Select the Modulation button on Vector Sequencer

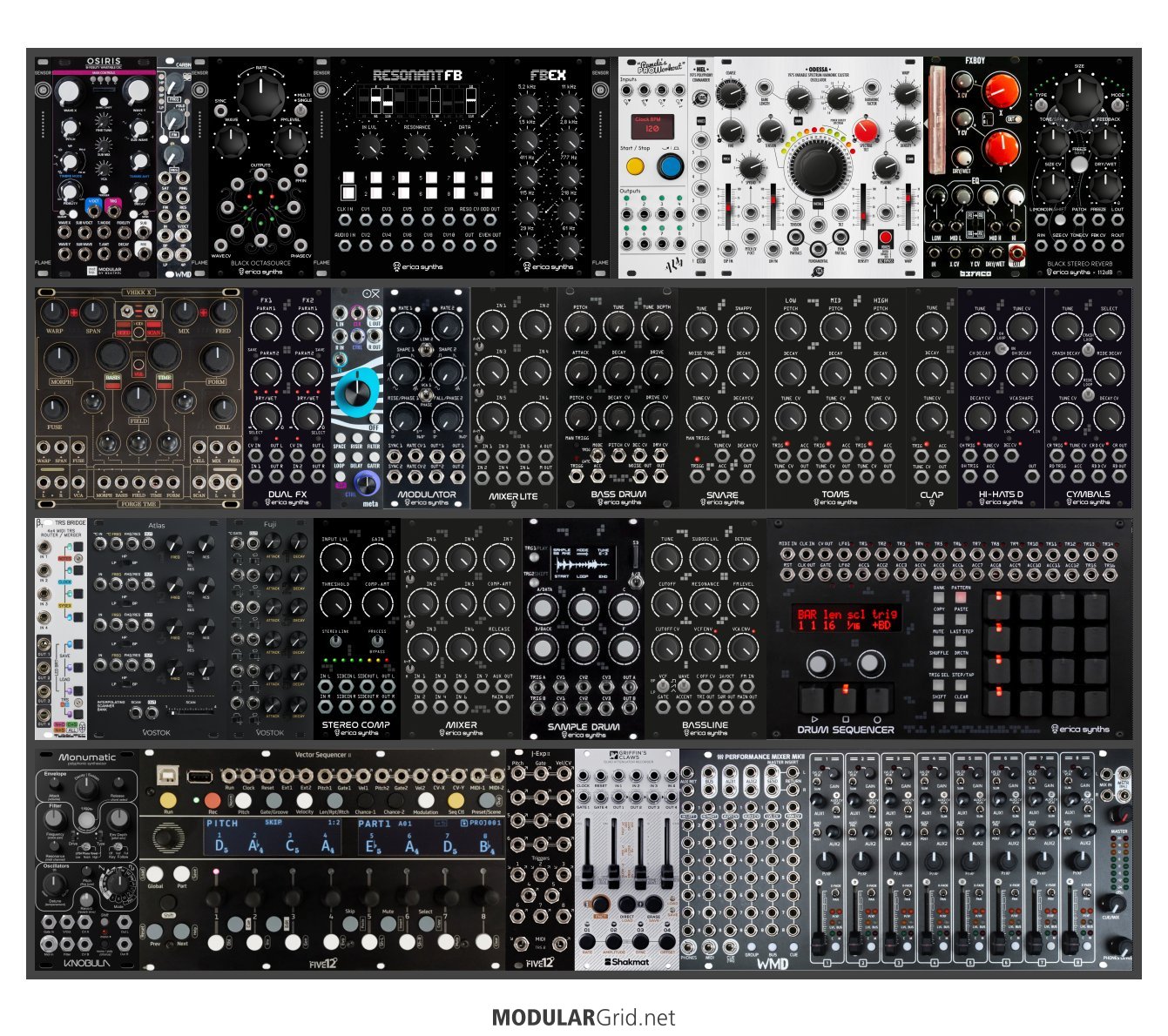[426, 800]
